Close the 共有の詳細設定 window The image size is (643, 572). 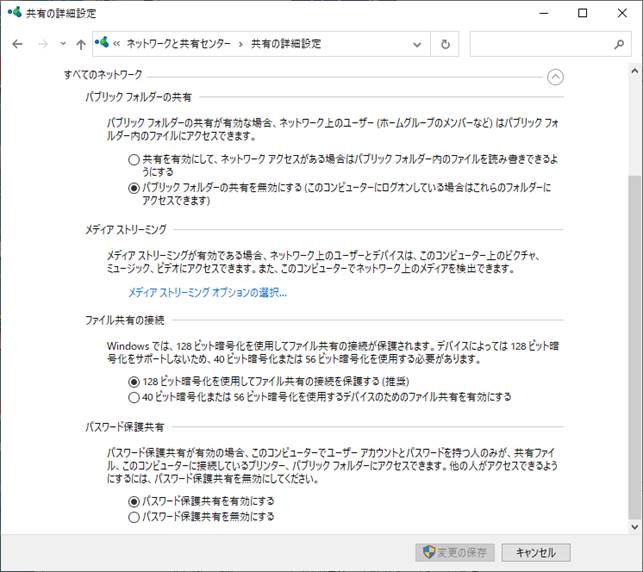pyautogui.click(x=622, y=13)
